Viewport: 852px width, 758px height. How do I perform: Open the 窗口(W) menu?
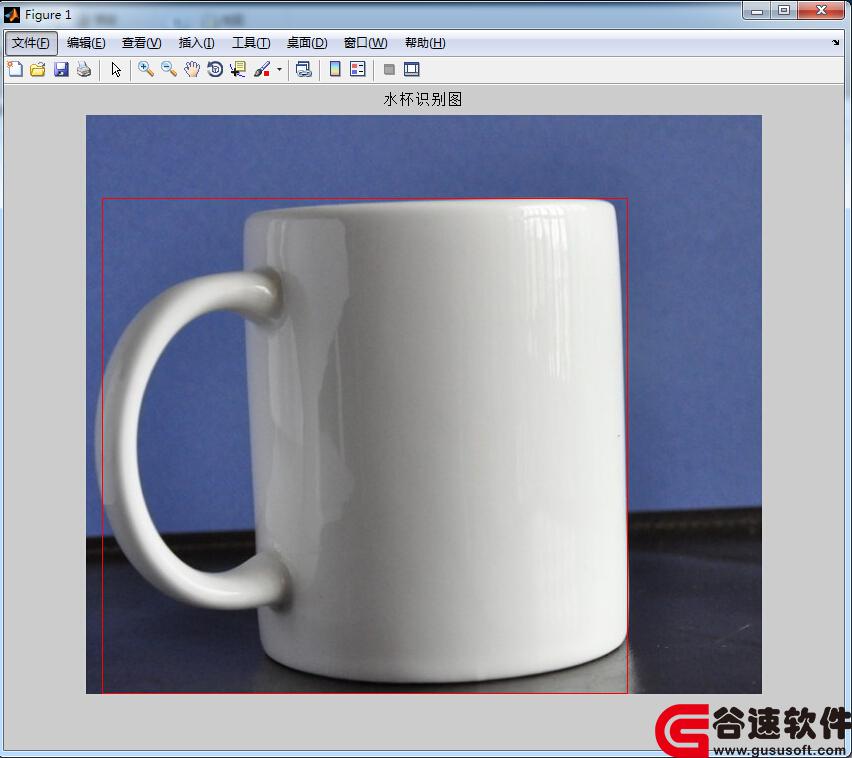365,43
